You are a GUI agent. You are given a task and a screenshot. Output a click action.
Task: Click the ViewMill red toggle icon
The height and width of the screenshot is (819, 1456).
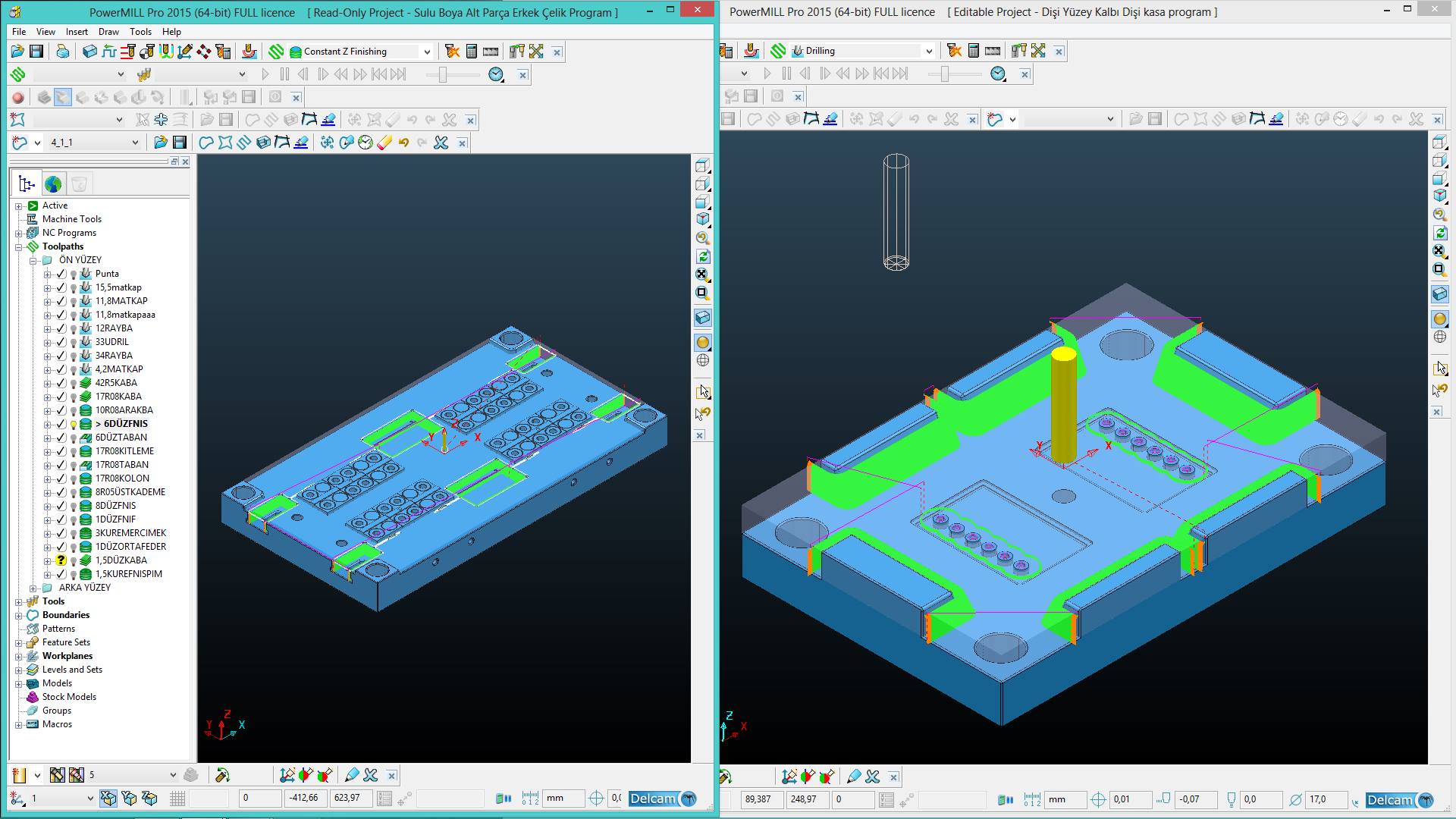pyautogui.click(x=18, y=97)
